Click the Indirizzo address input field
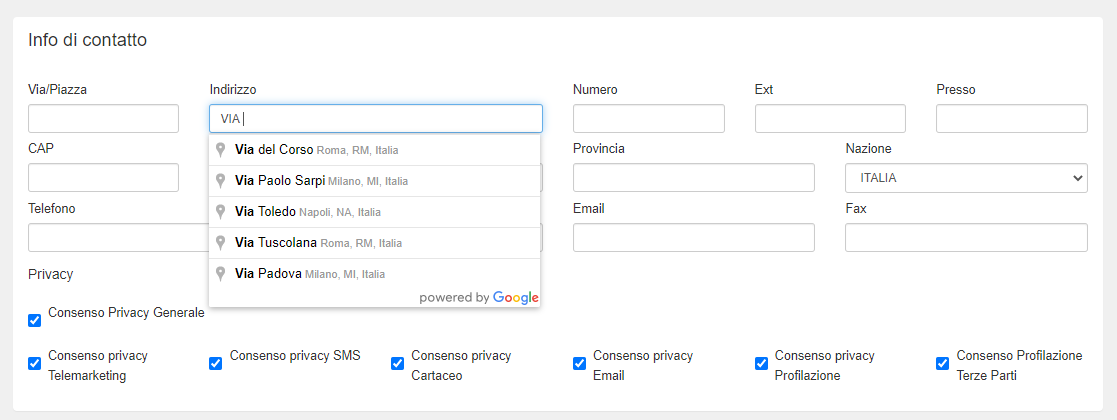 [x=376, y=119]
